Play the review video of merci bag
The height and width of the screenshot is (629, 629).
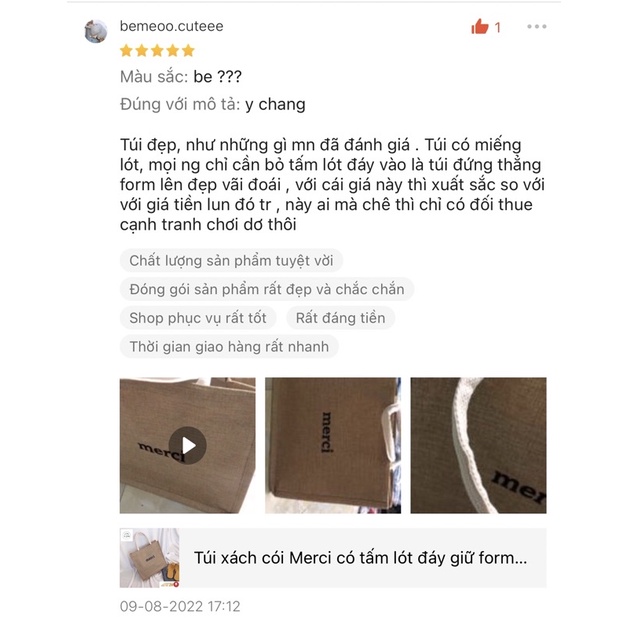coord(187,445)
